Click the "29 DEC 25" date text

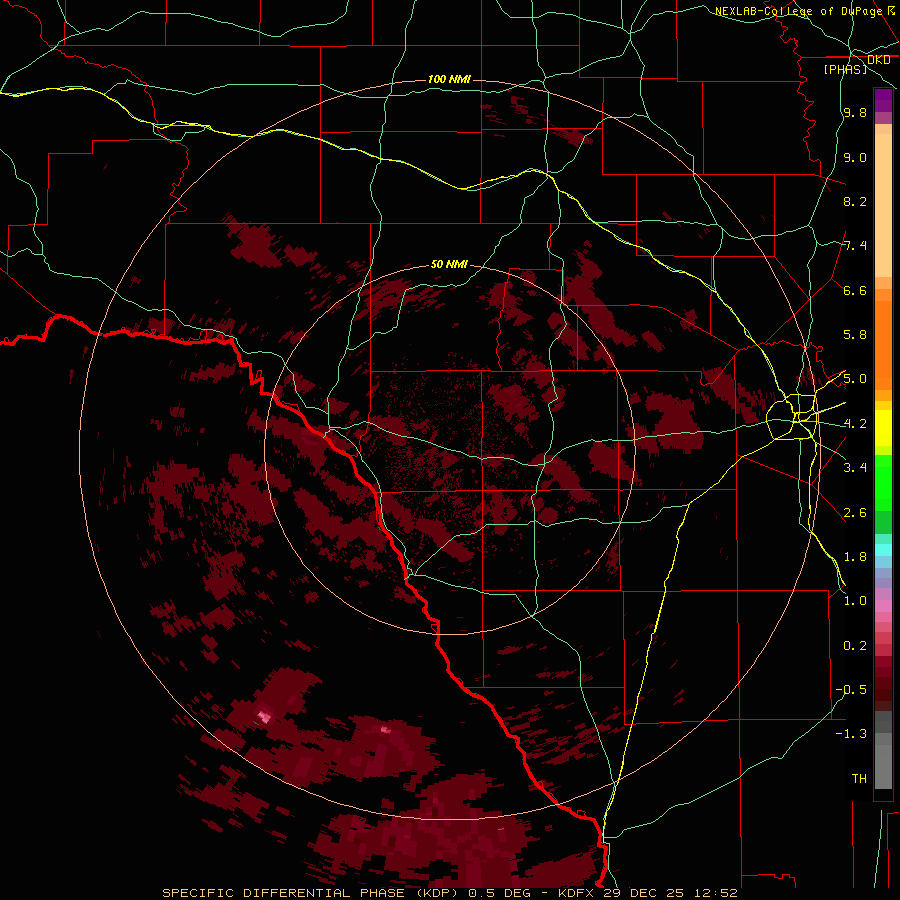641,893
